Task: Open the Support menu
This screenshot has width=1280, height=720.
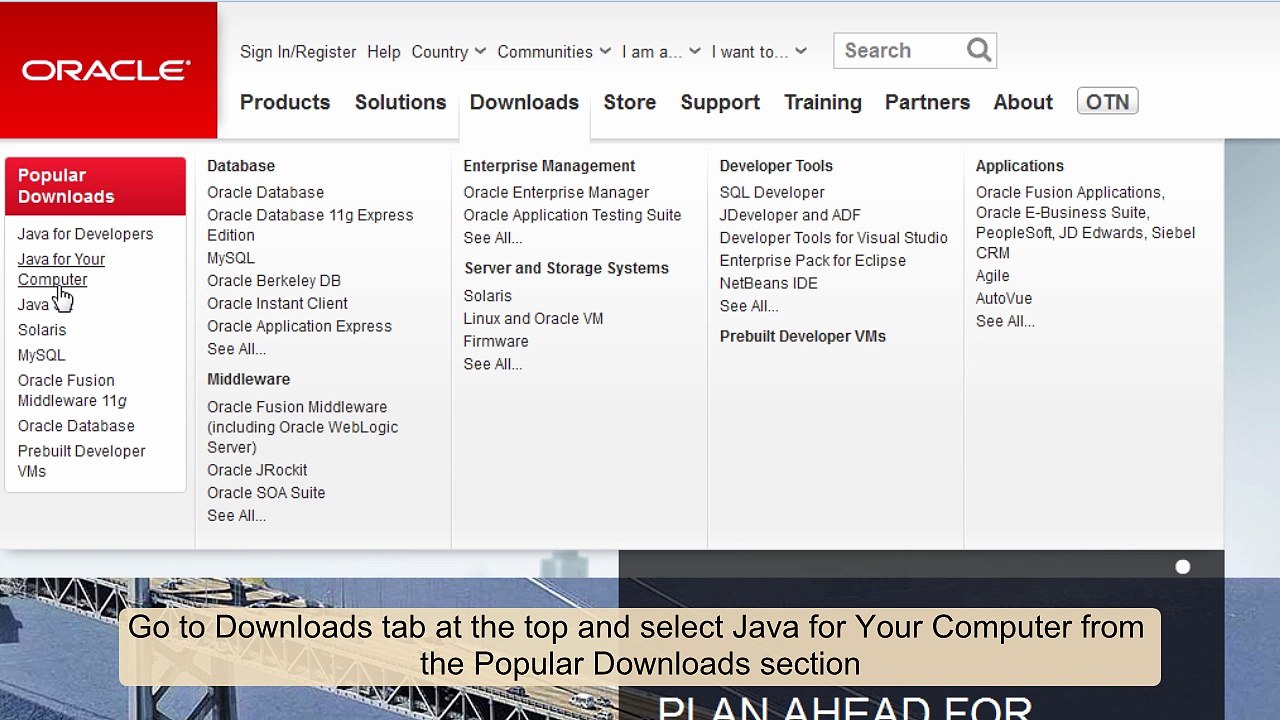Action: coord(720,102)
